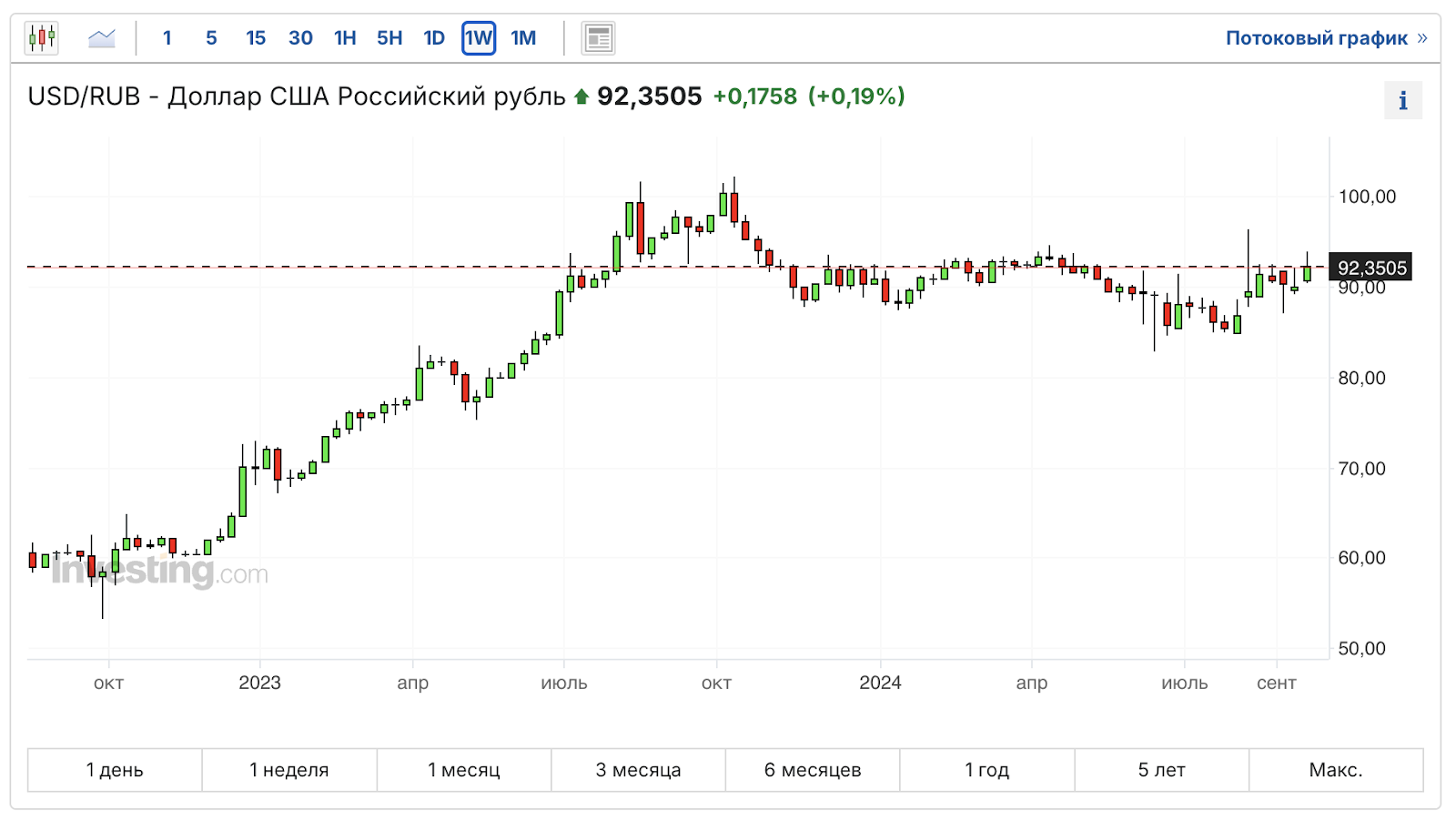
Task: Open the news overlay icon in toolbar
Action: tap(598, 38)
